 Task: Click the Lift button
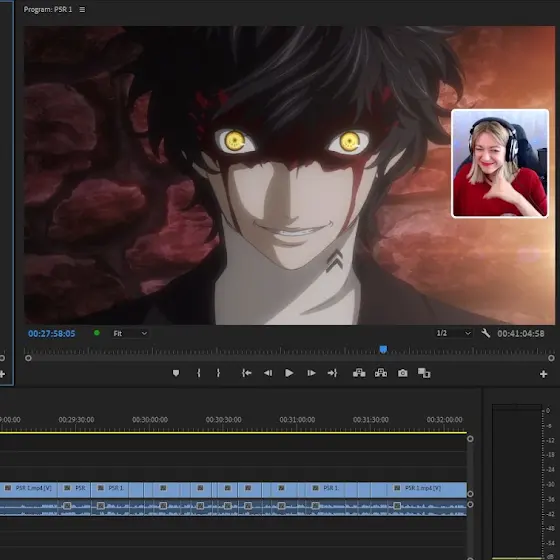click(359, 373)
